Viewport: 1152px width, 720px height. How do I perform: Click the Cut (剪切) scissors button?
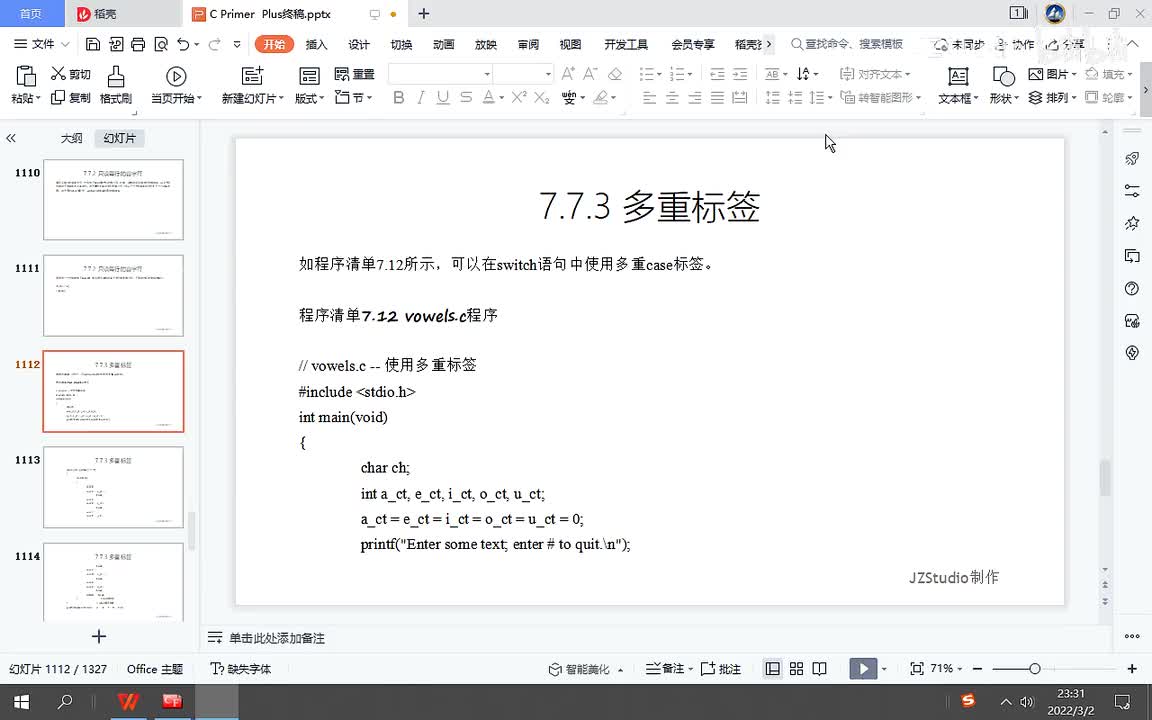pos(71,73)
